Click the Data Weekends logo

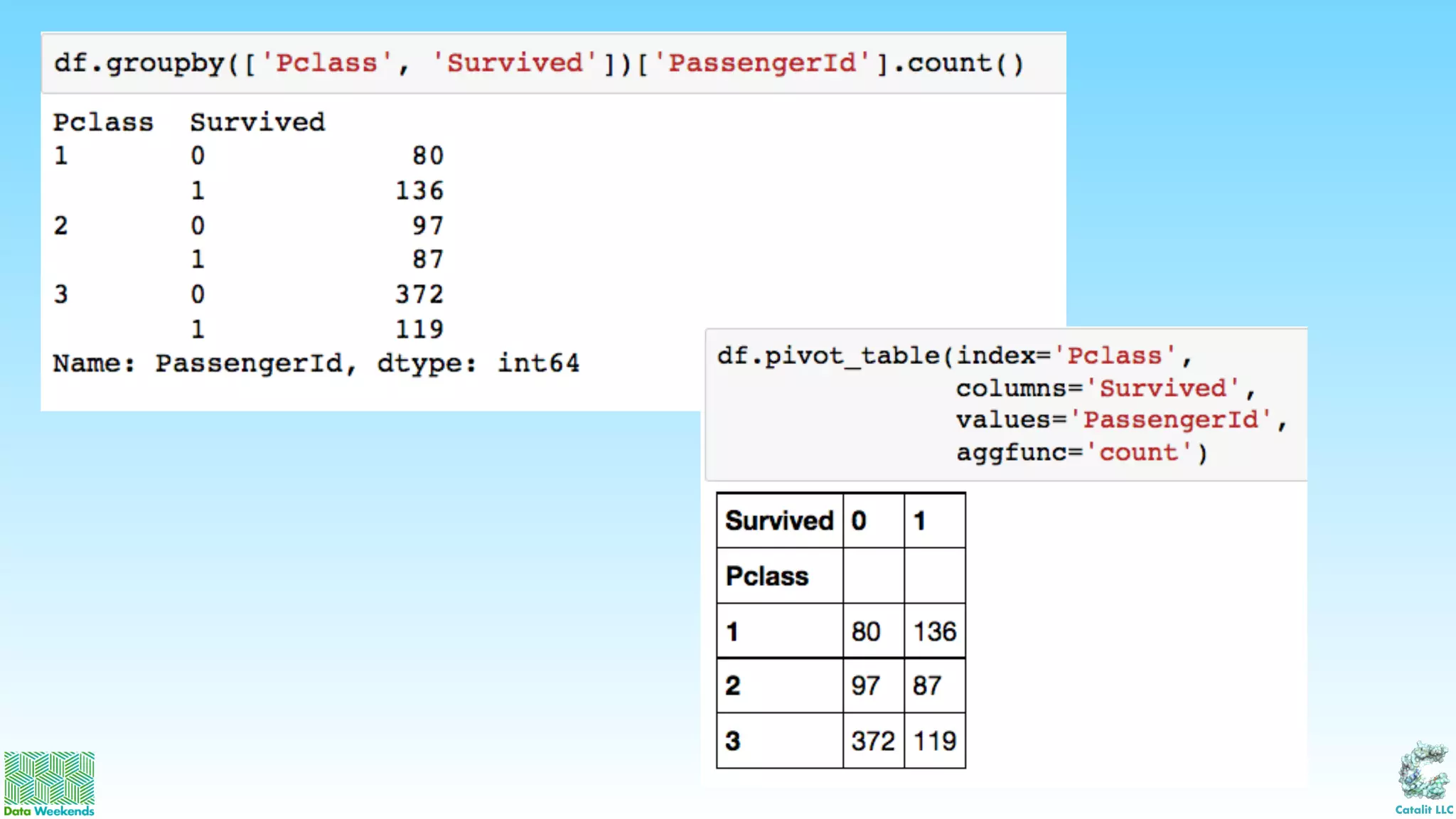tap(49, 783)
